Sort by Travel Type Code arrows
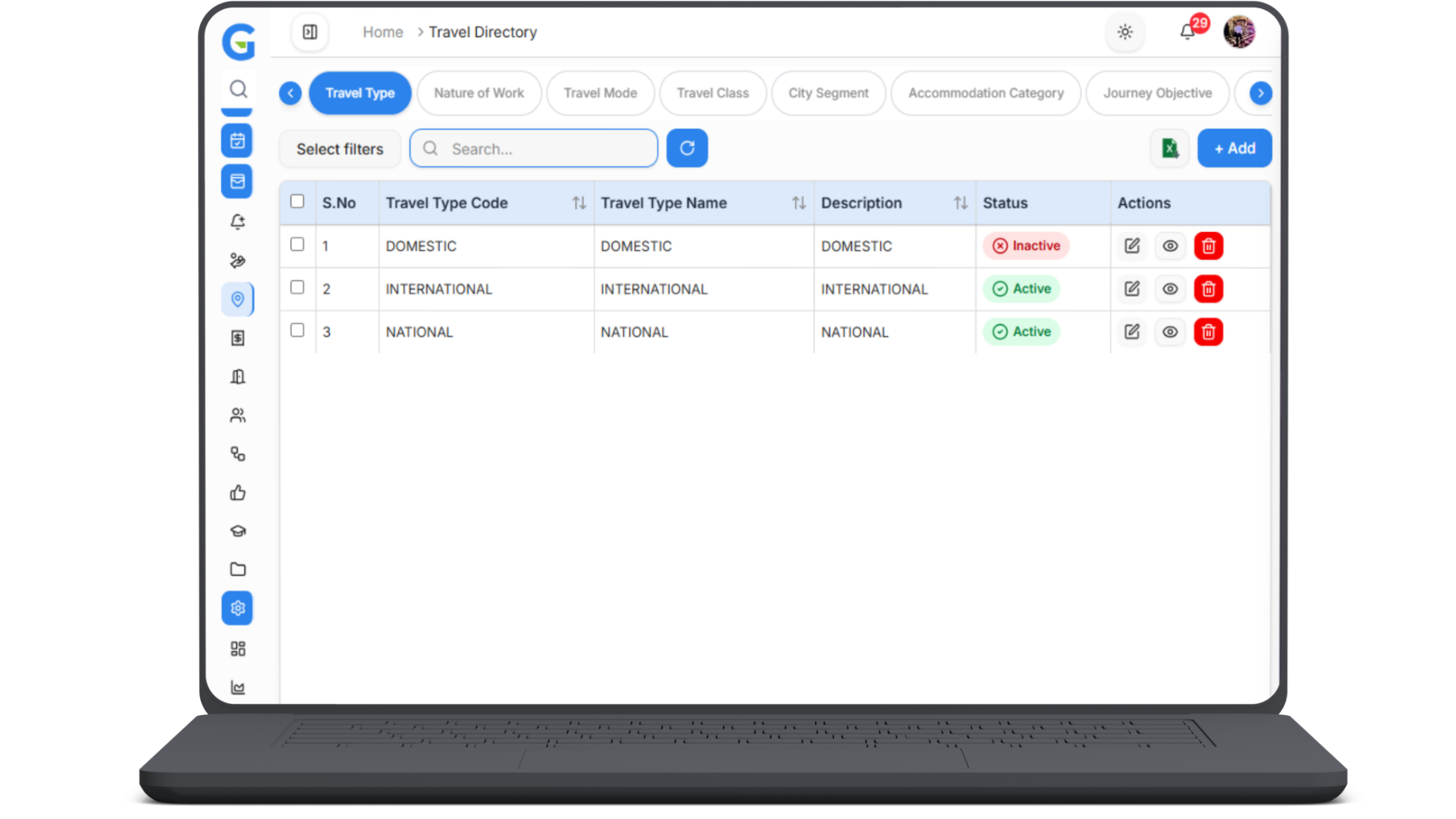This screenshot has width=1456, height=819. coord(579,203)
